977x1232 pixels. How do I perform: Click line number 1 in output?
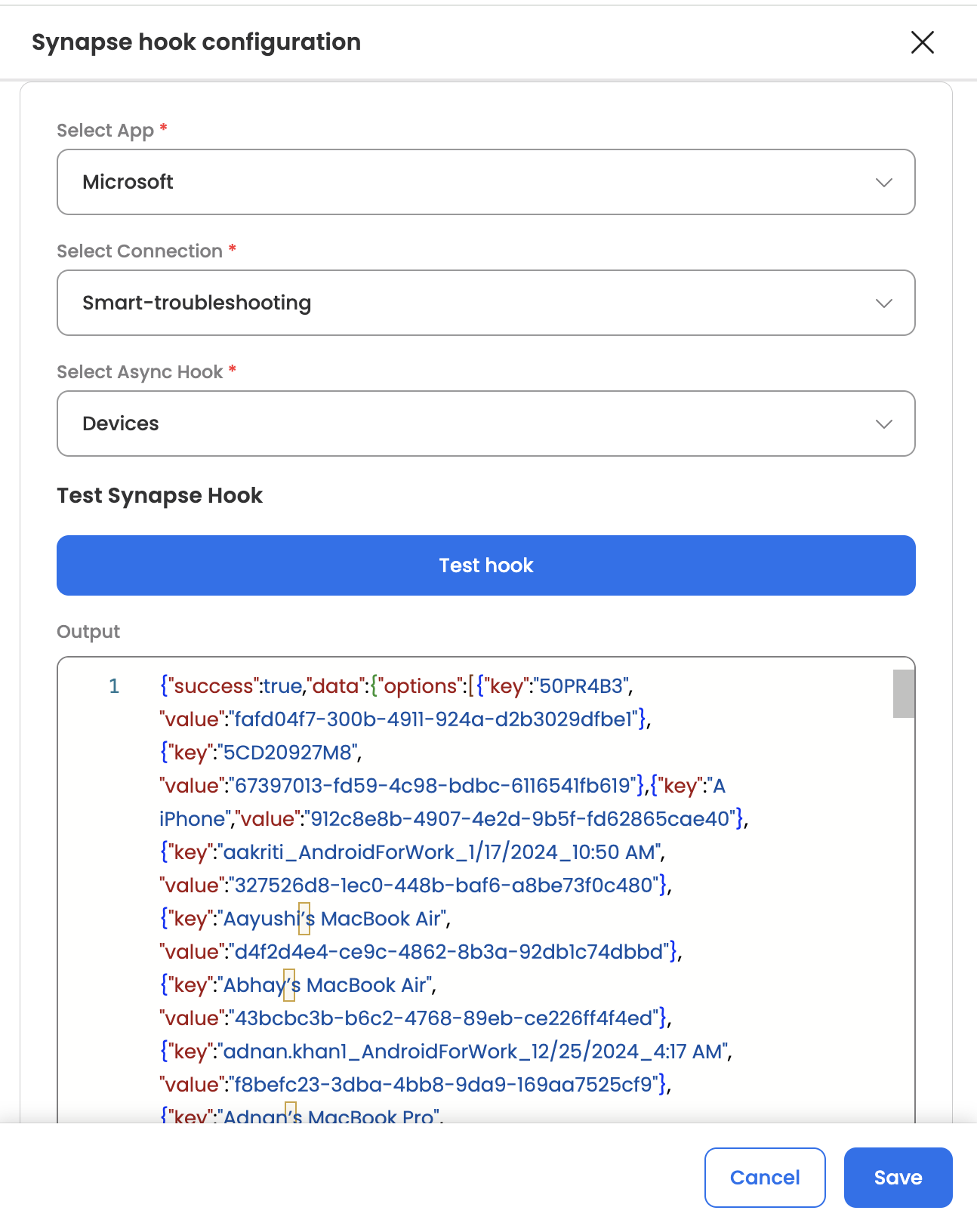tap(114, 686)
